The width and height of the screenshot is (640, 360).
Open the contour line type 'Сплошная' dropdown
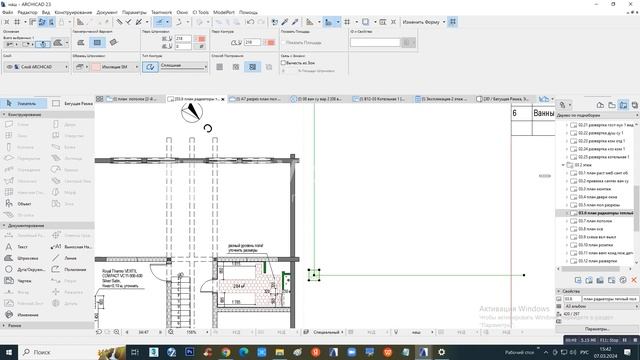coord(184,66)
